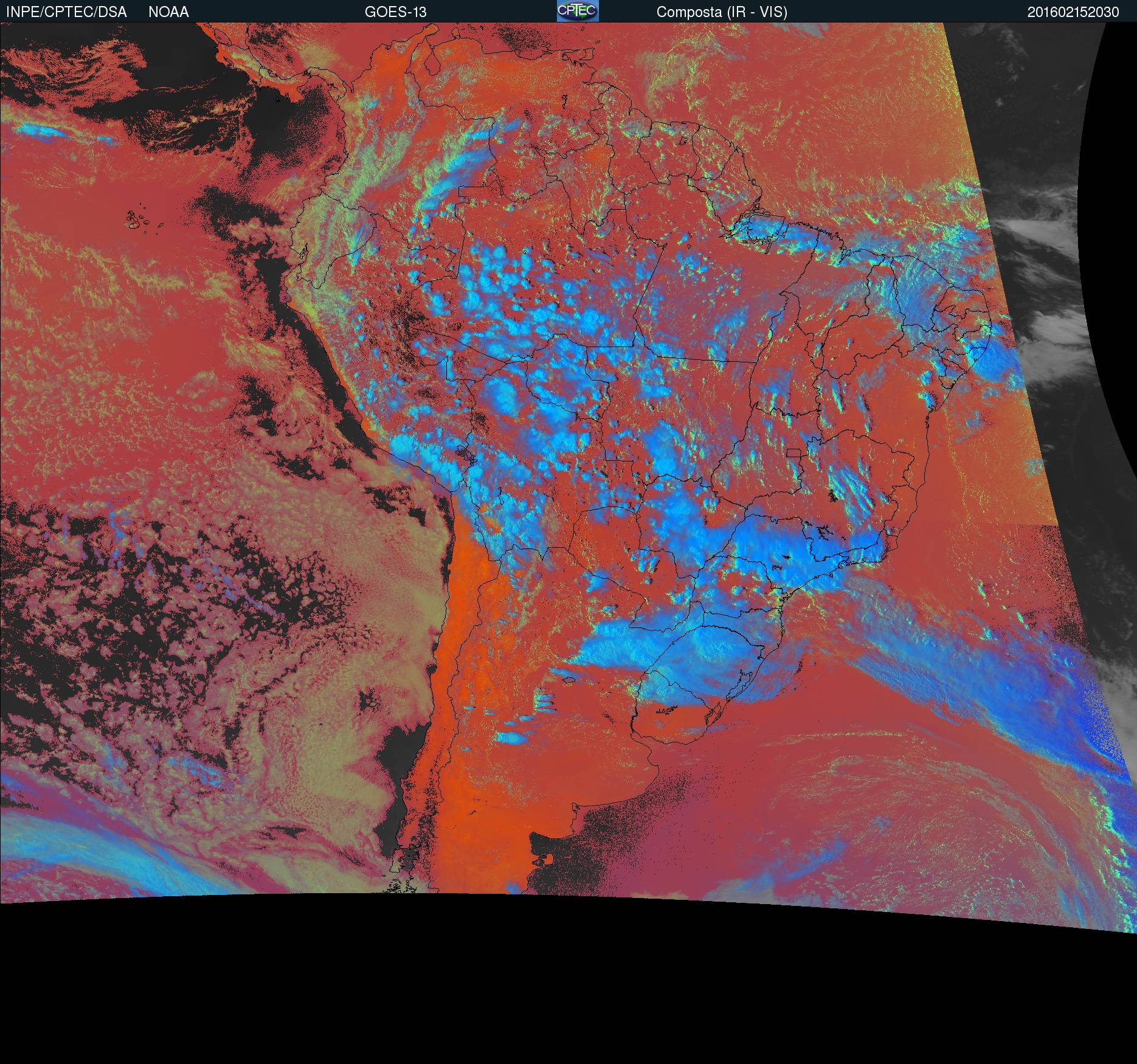
Task: Click the Composta (IR - VIS) title
Action: (722, 12)
